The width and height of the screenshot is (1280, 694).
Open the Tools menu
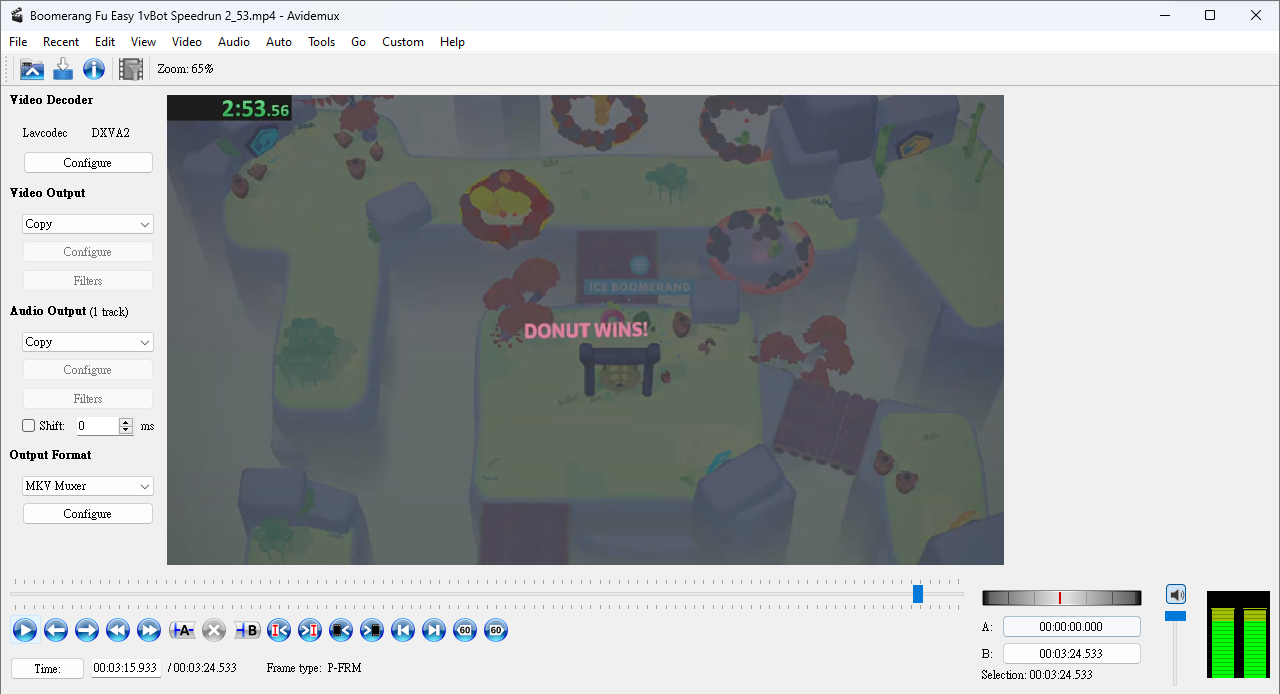click(x=322, y=42)
